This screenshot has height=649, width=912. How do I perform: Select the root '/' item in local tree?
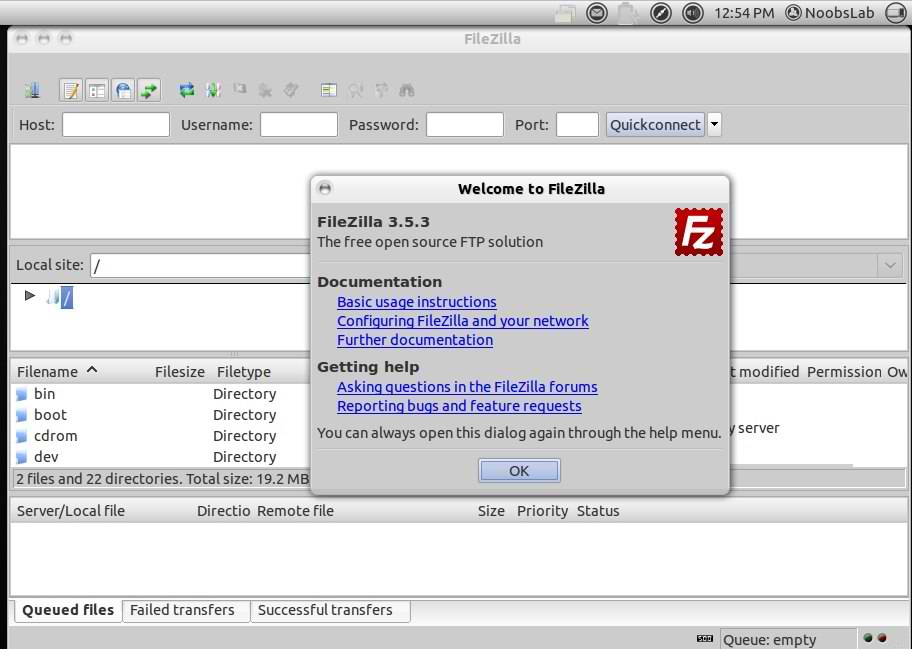(x=67, y=298)
